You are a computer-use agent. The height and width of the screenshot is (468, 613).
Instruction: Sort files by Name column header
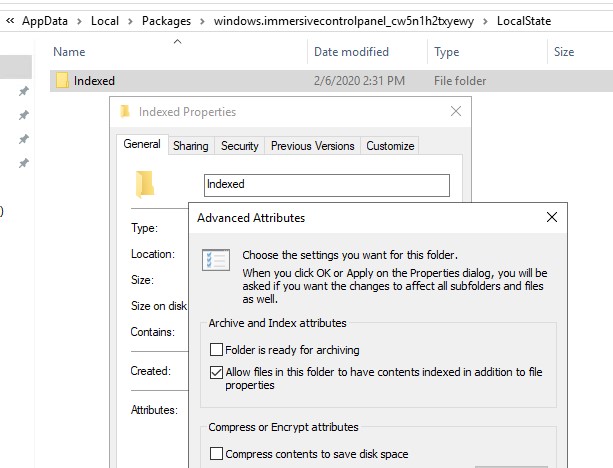coord(69,52)
